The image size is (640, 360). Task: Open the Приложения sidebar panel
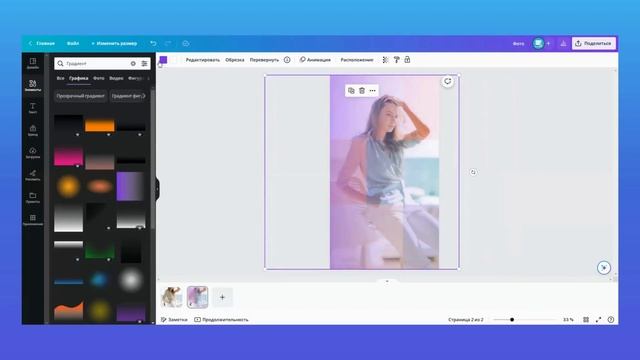tap(33, 220)
